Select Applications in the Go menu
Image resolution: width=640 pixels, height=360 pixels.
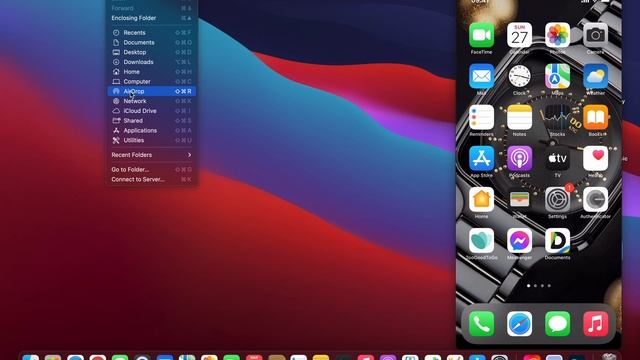point(152,131)
